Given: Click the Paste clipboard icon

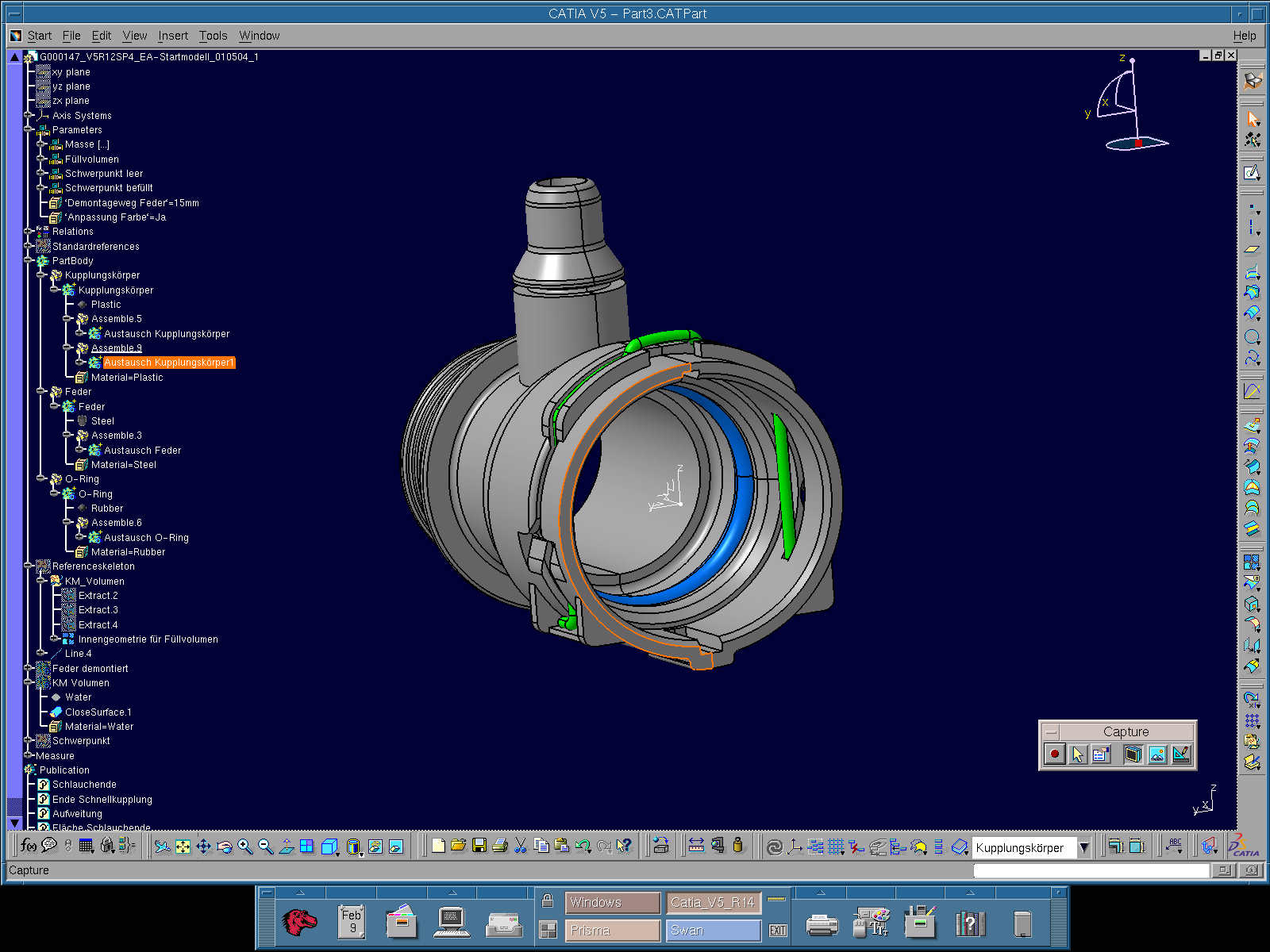Looking at the screenshot, I should click(x=562, y=846).
